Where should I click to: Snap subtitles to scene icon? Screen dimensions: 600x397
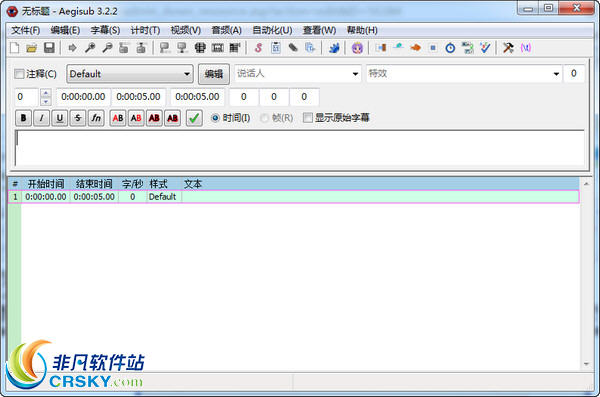[217, 48]
